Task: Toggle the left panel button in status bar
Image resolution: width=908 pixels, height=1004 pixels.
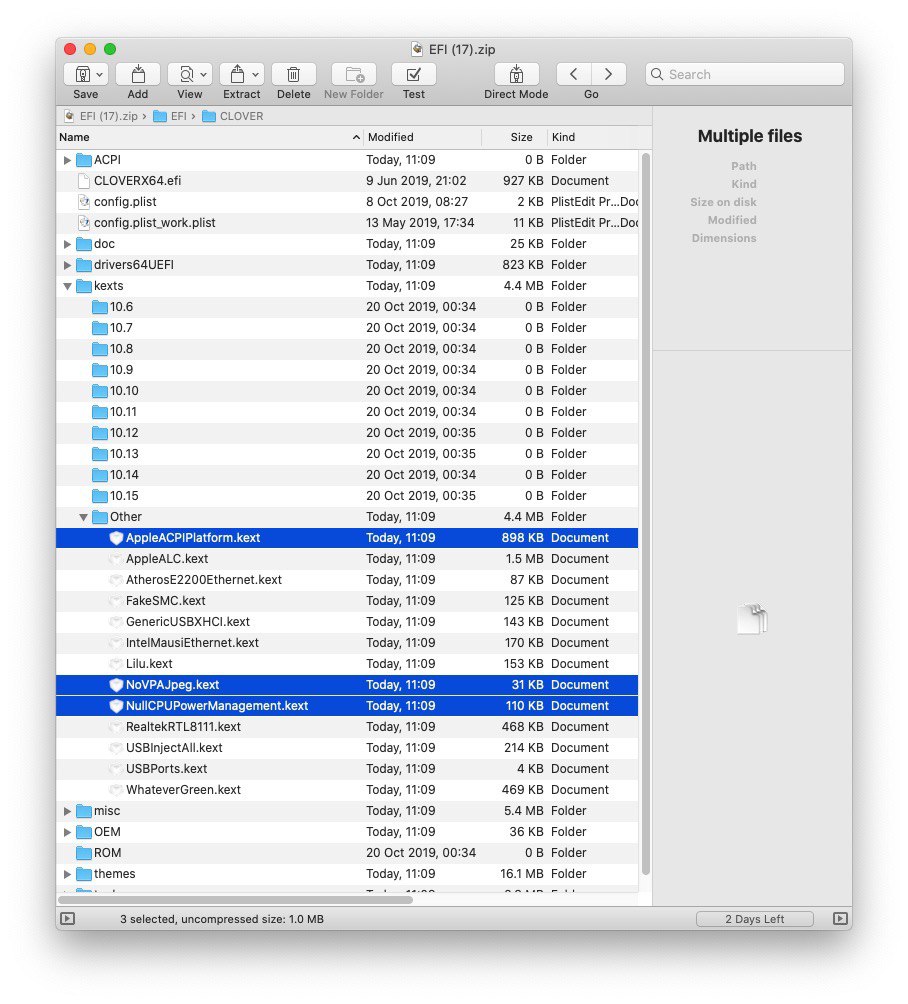Action: tap(67, 919)
